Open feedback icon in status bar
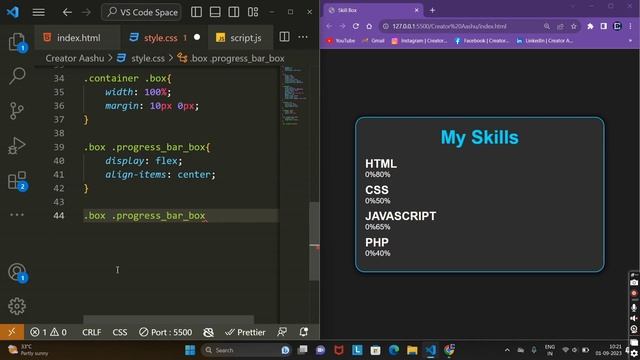The height and width of the screenshot is (360, 640). point(282,332)
